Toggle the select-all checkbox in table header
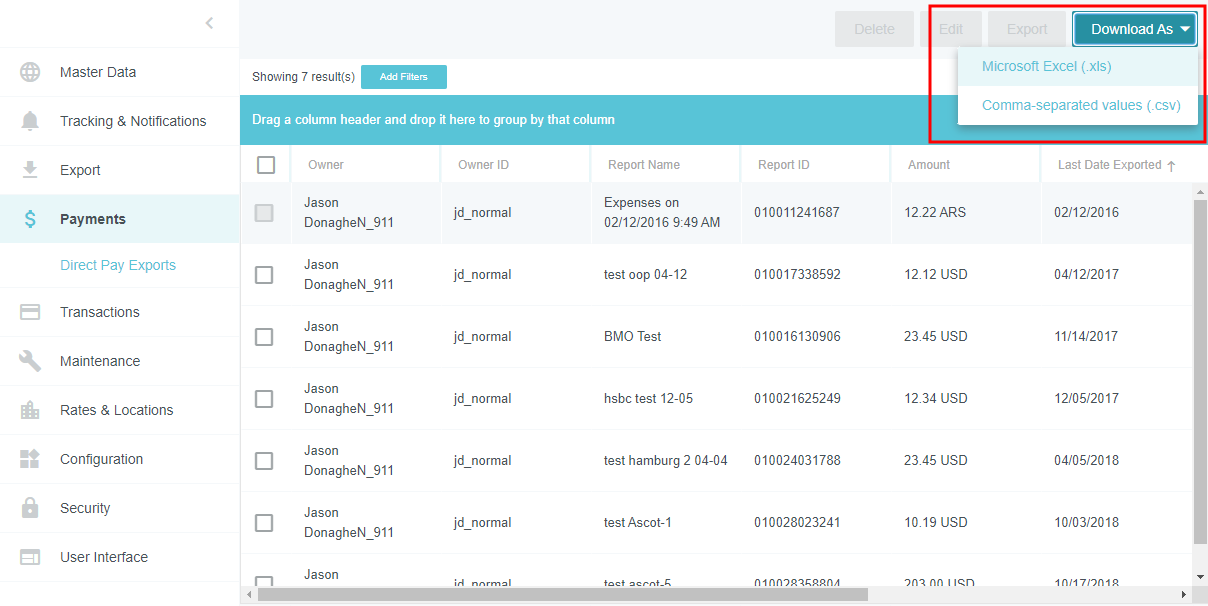The height and width of the screenshot is (606, 1208). [266, 165]
